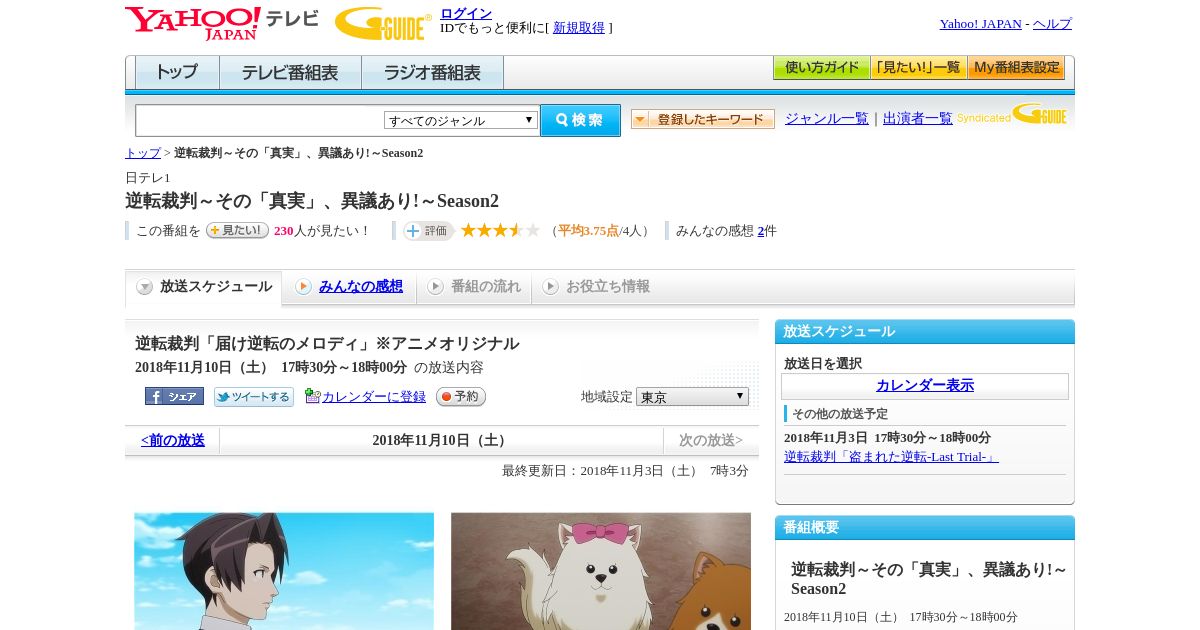Click the magnifier 検索 search button
Image resolution: width=1200 pixels, height=630 pixels.
click(x=580, y=120)
